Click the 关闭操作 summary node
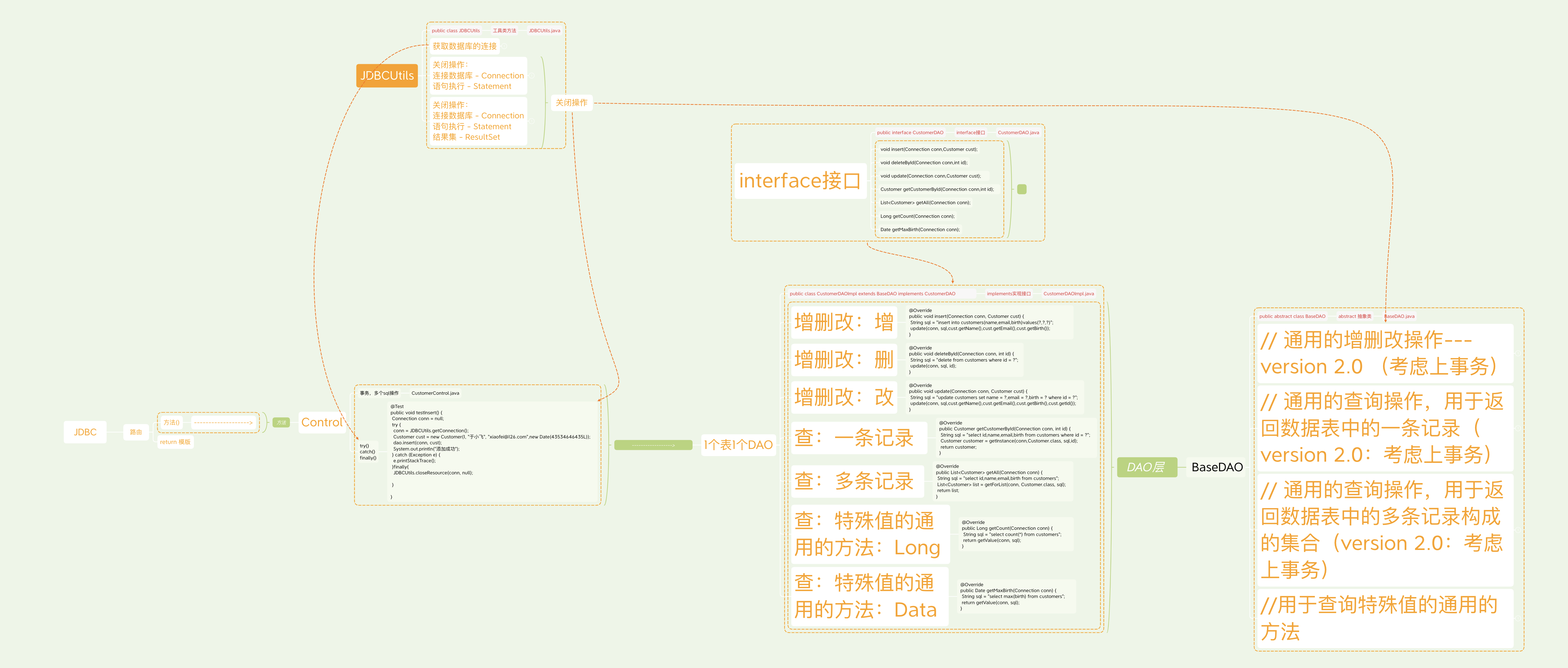The height and width of the screenshot is (668, 1568). 571,103
